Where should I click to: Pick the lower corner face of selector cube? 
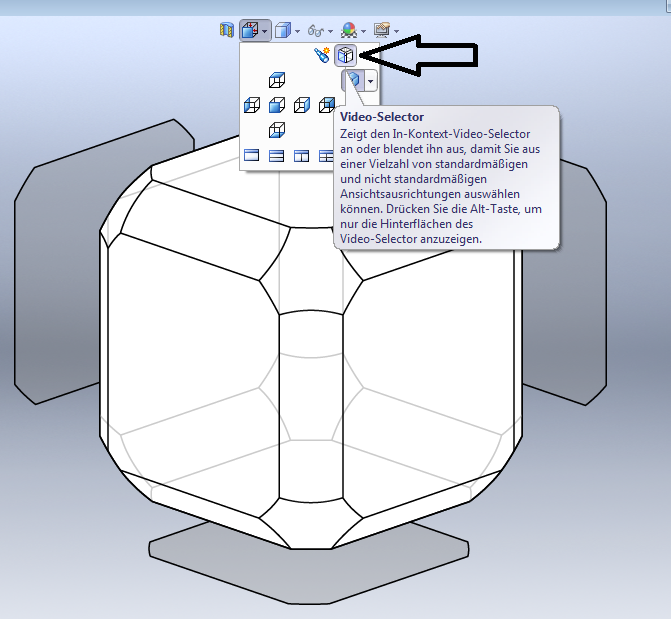point(311,524)
